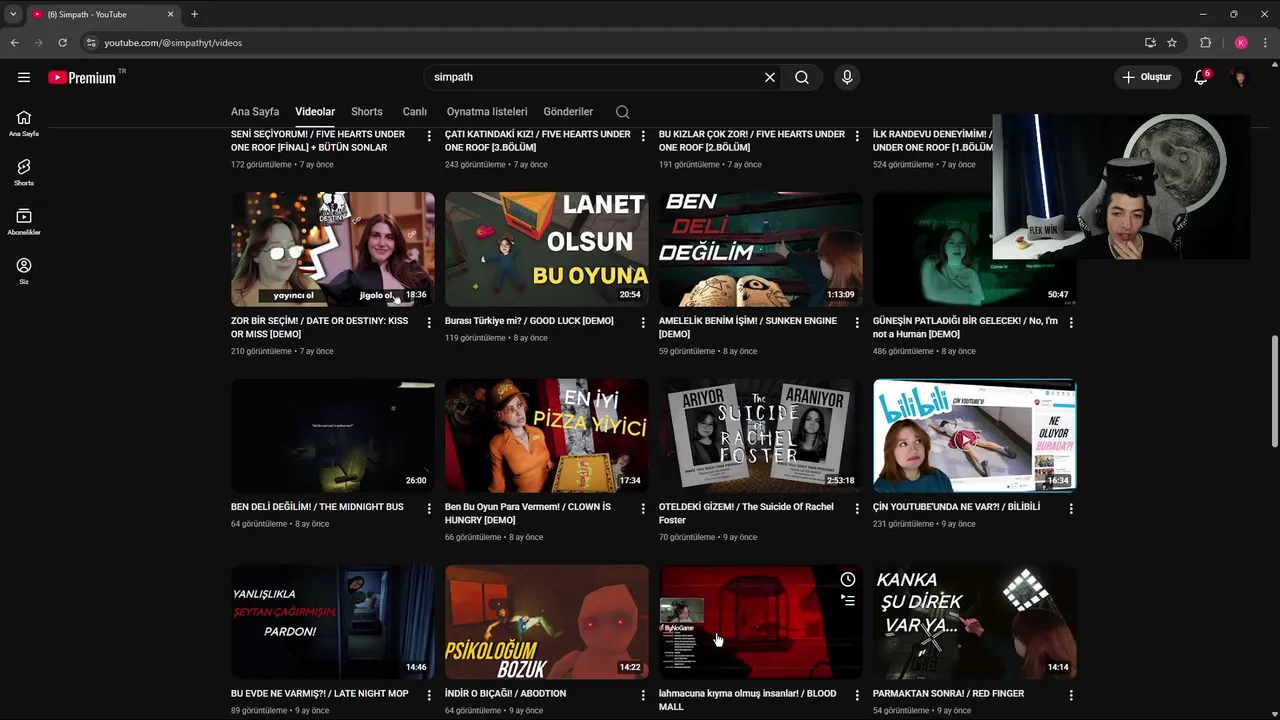1280x720 pixels.
Task: Open LANET OLSUN BU OYUNA thumbnail
Action: [x=546, y=249]
